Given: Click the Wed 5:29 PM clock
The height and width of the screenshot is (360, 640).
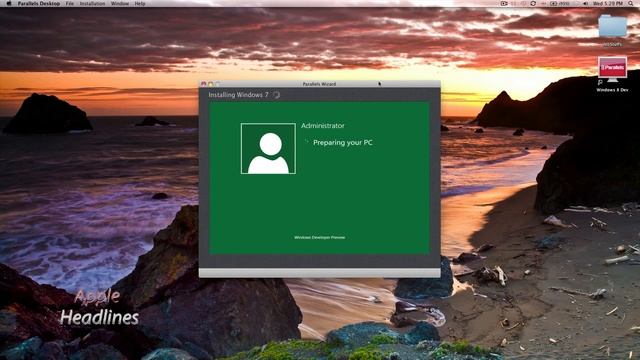Looking at the screenshot, I should click(608, 3).
